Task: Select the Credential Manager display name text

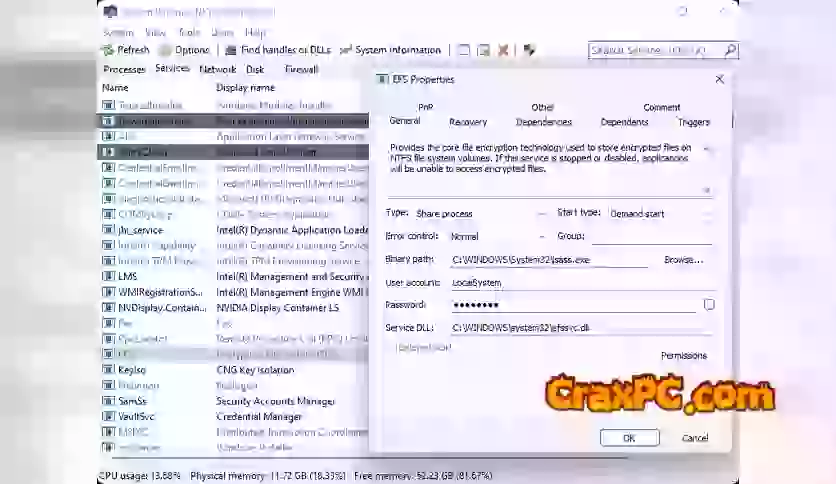Action: click(x=259, y=416)
